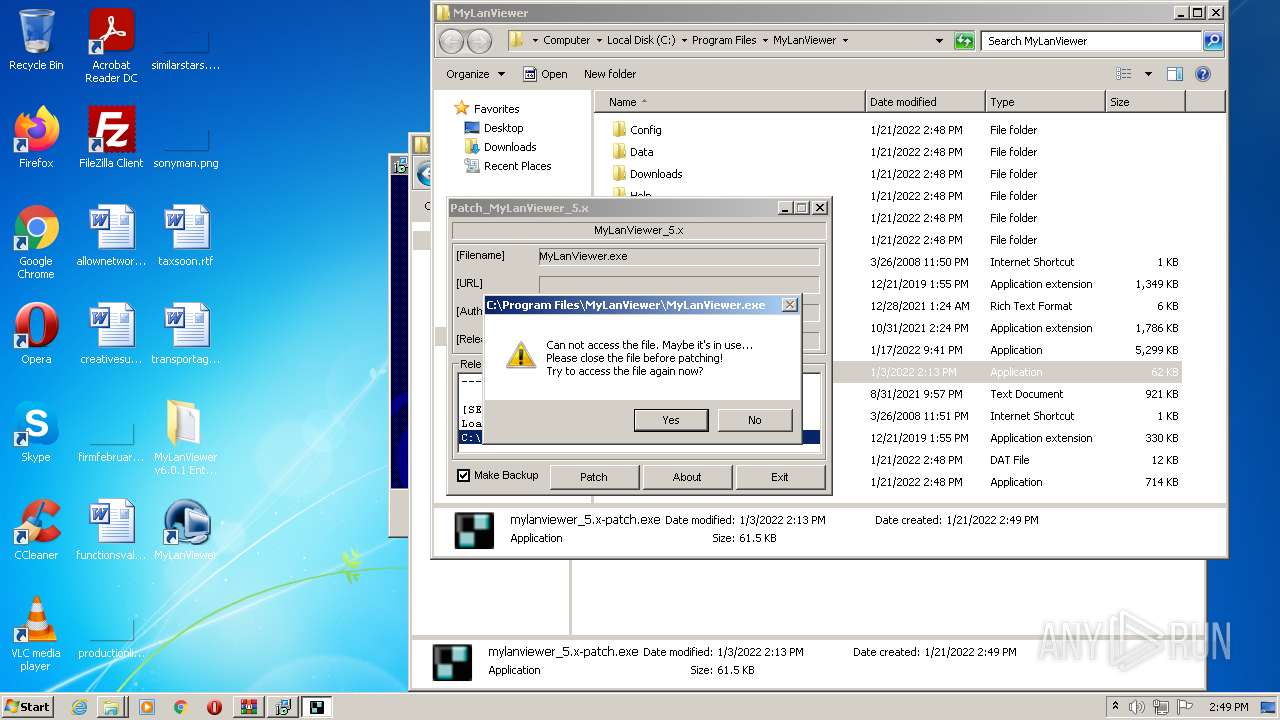Screen dimensions: 1280x720
Task: Click Chrome taskbar icon
Action: [180, 707]
